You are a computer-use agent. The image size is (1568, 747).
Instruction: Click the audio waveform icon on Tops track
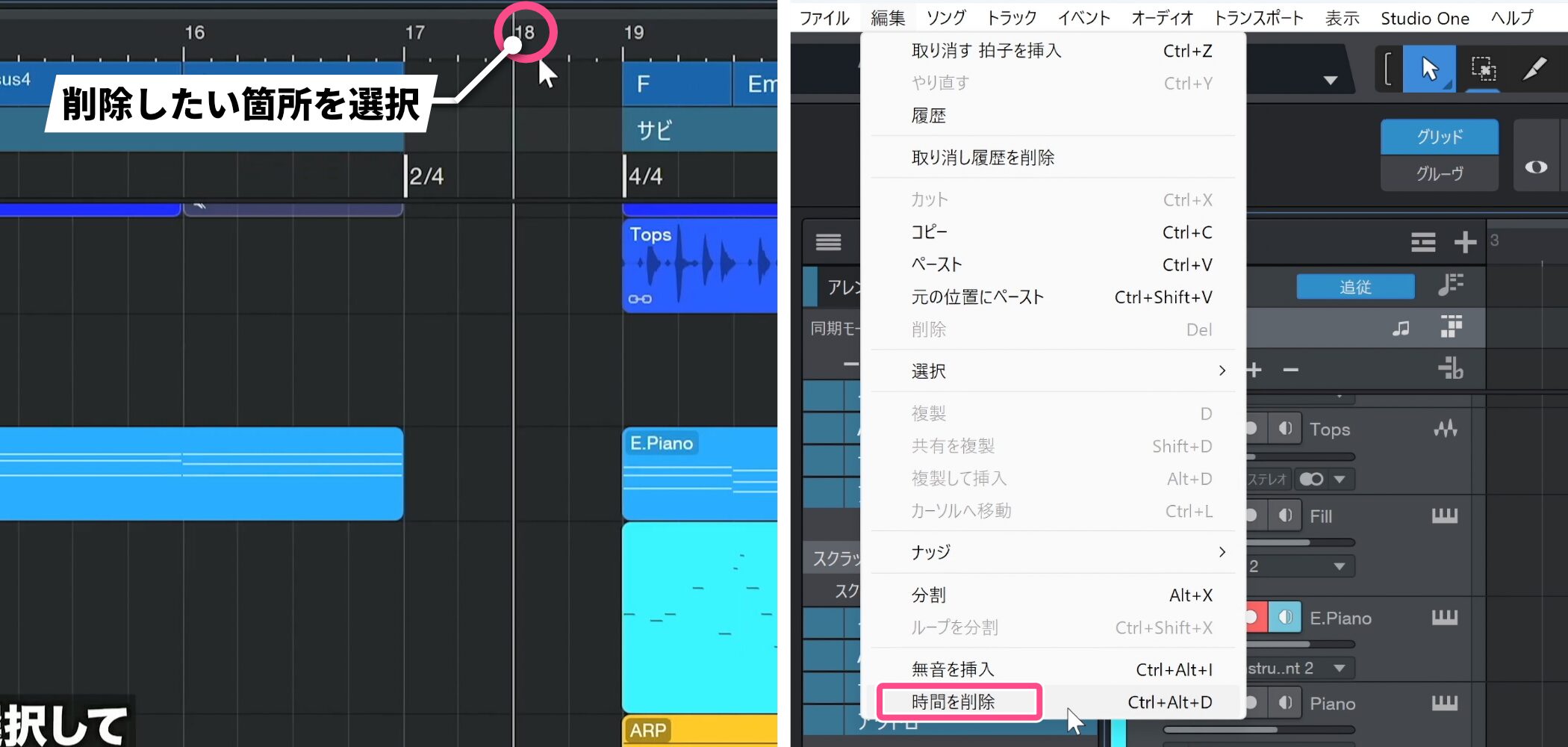pyautogui.click(x=1445, y=429)
